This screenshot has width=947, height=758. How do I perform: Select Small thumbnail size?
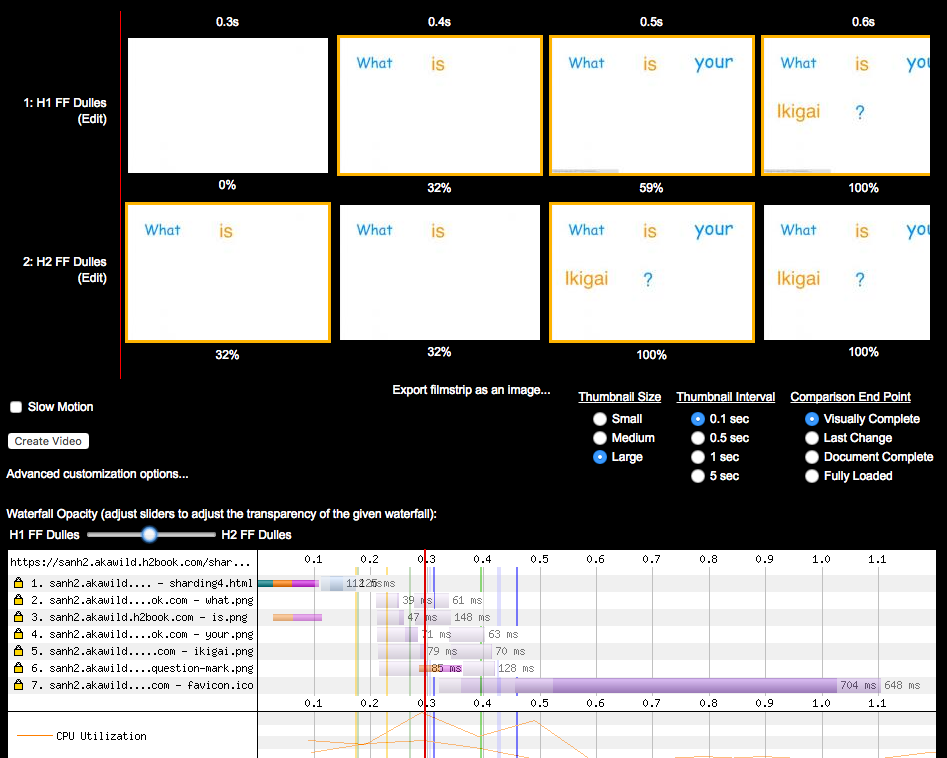[600, 419]
